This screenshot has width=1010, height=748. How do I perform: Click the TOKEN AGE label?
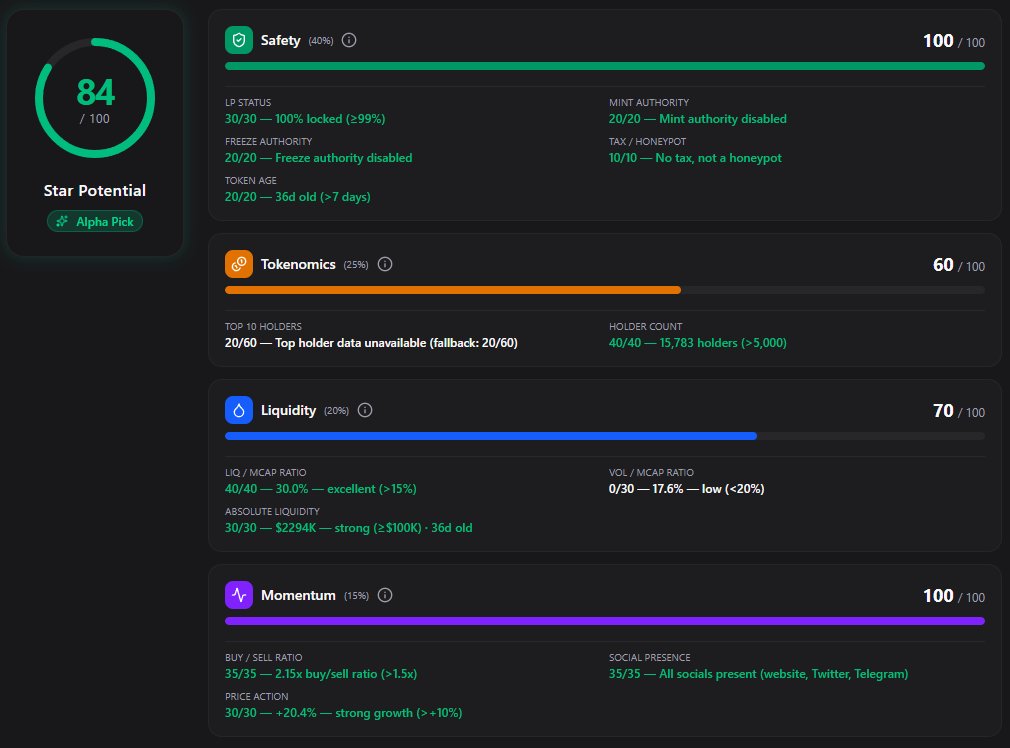(x=251, y=180)
